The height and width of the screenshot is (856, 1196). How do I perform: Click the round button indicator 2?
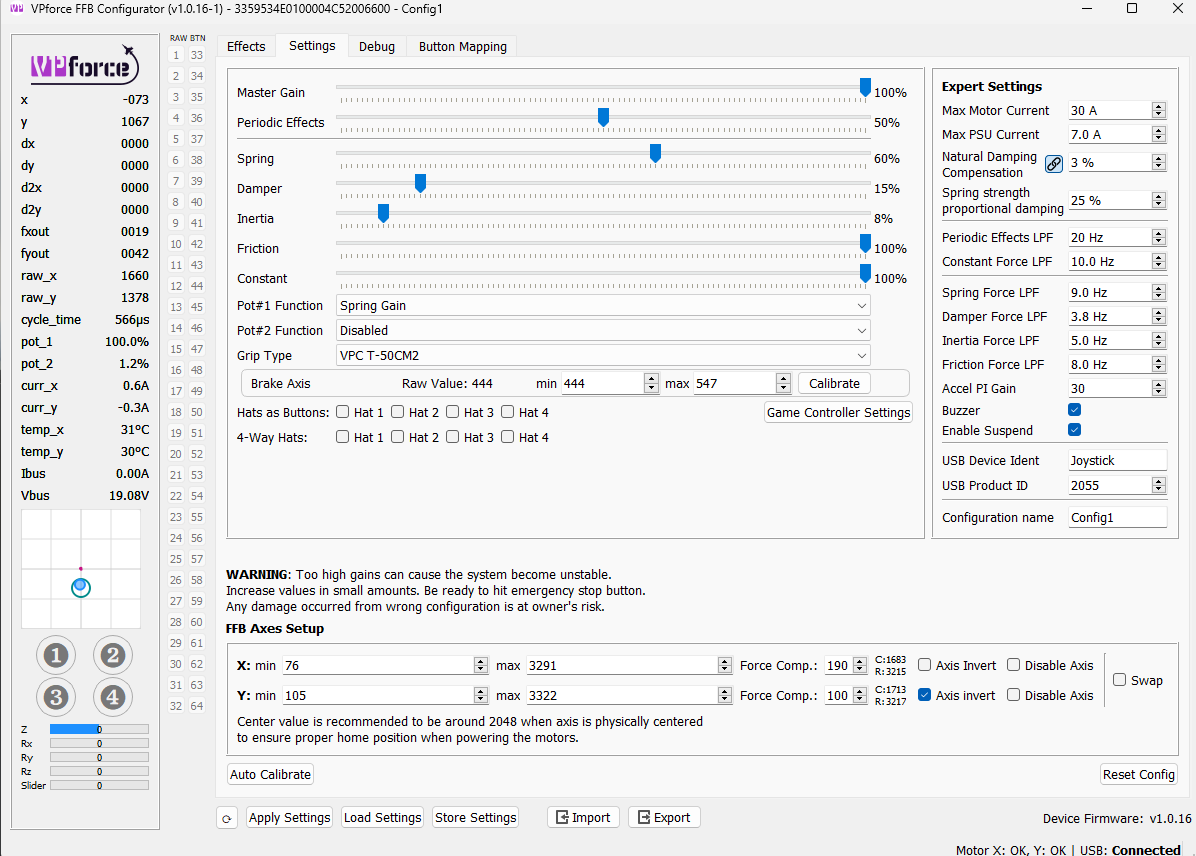[x=113, y=656]
